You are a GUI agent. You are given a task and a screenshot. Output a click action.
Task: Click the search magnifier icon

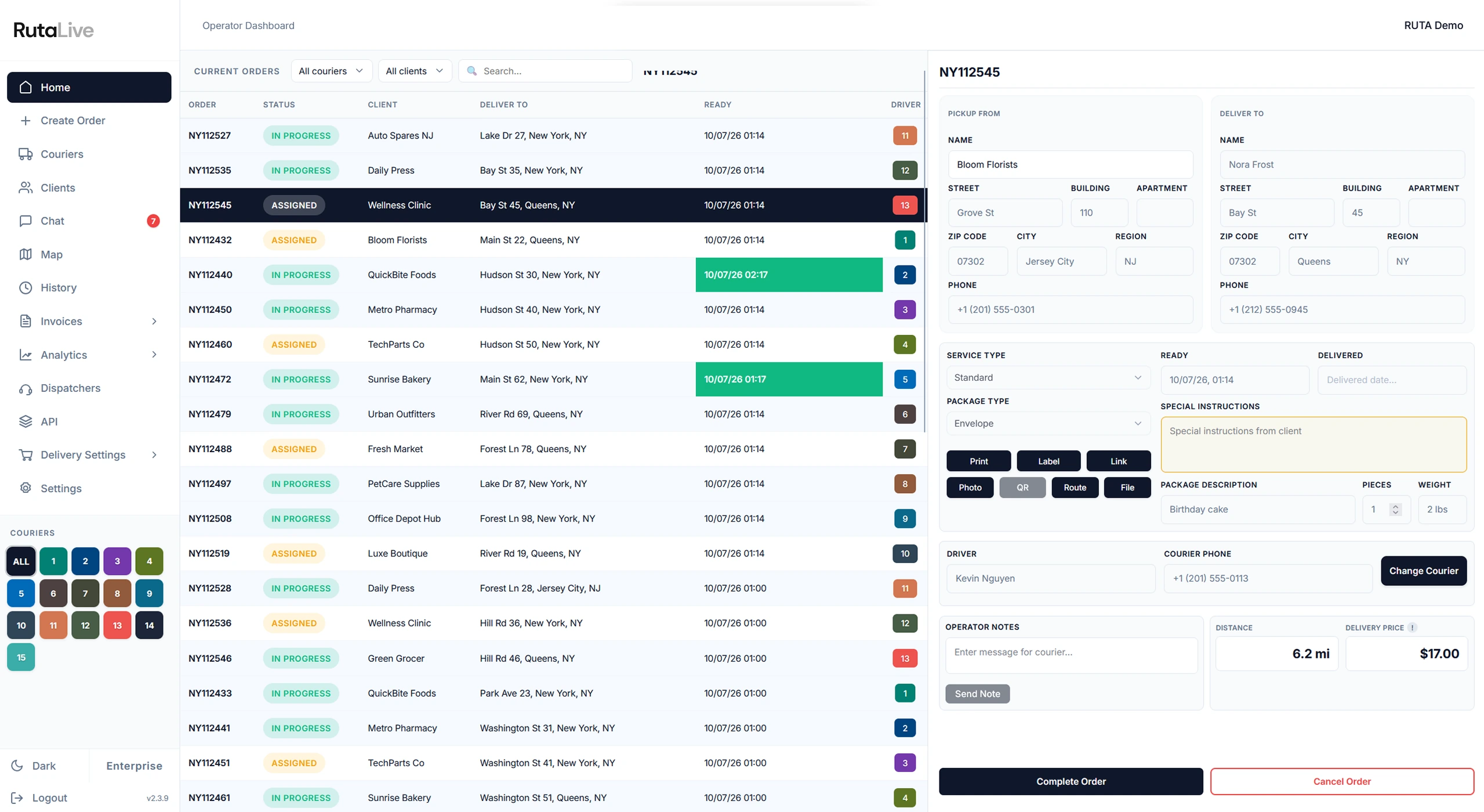(472, 71)
